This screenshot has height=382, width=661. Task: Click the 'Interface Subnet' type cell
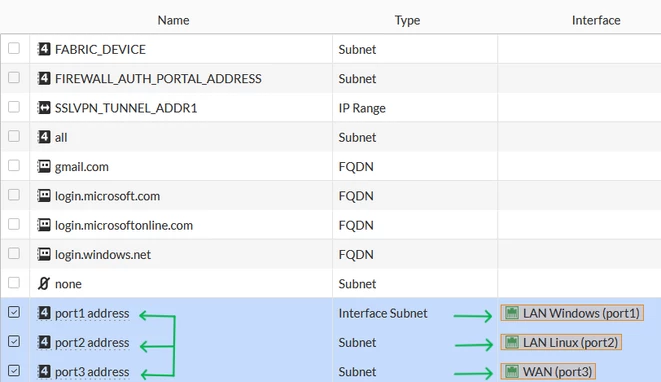pos(383,313)
